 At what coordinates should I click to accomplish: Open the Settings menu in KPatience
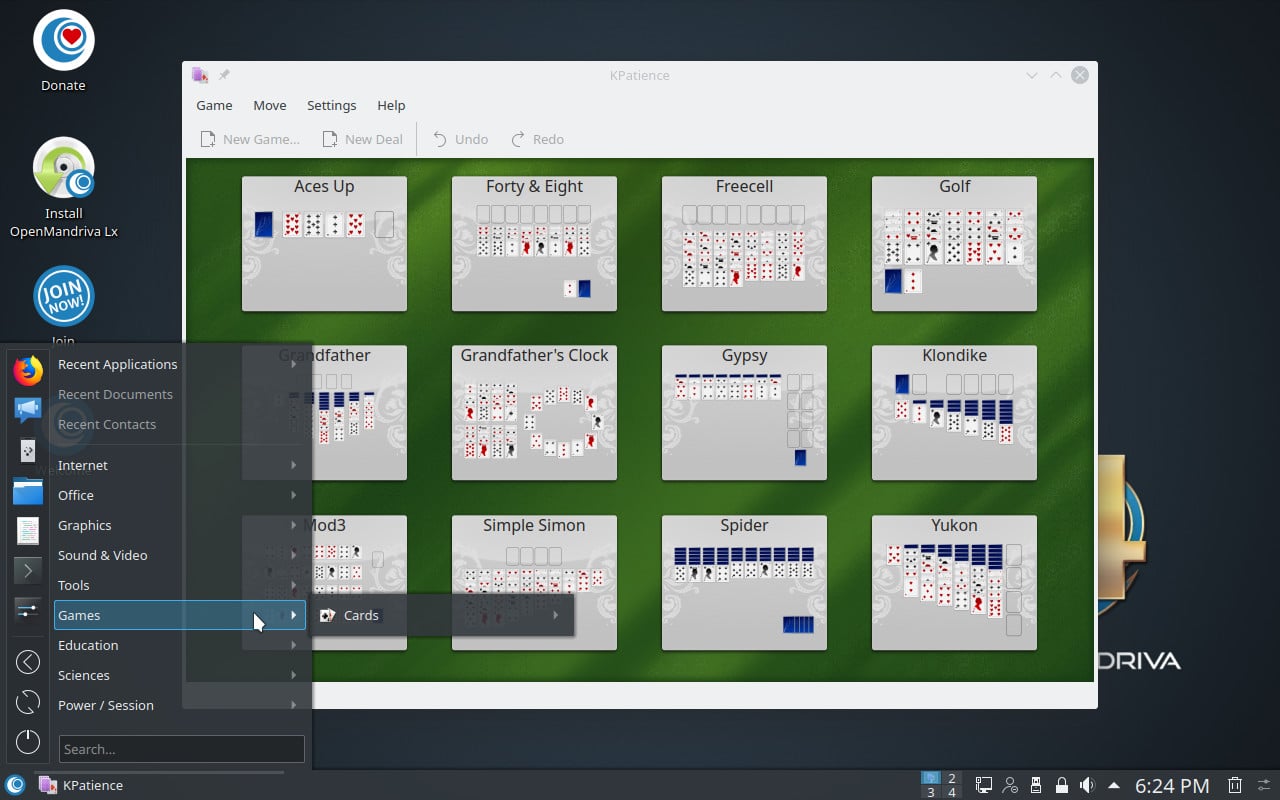[331, 105]
